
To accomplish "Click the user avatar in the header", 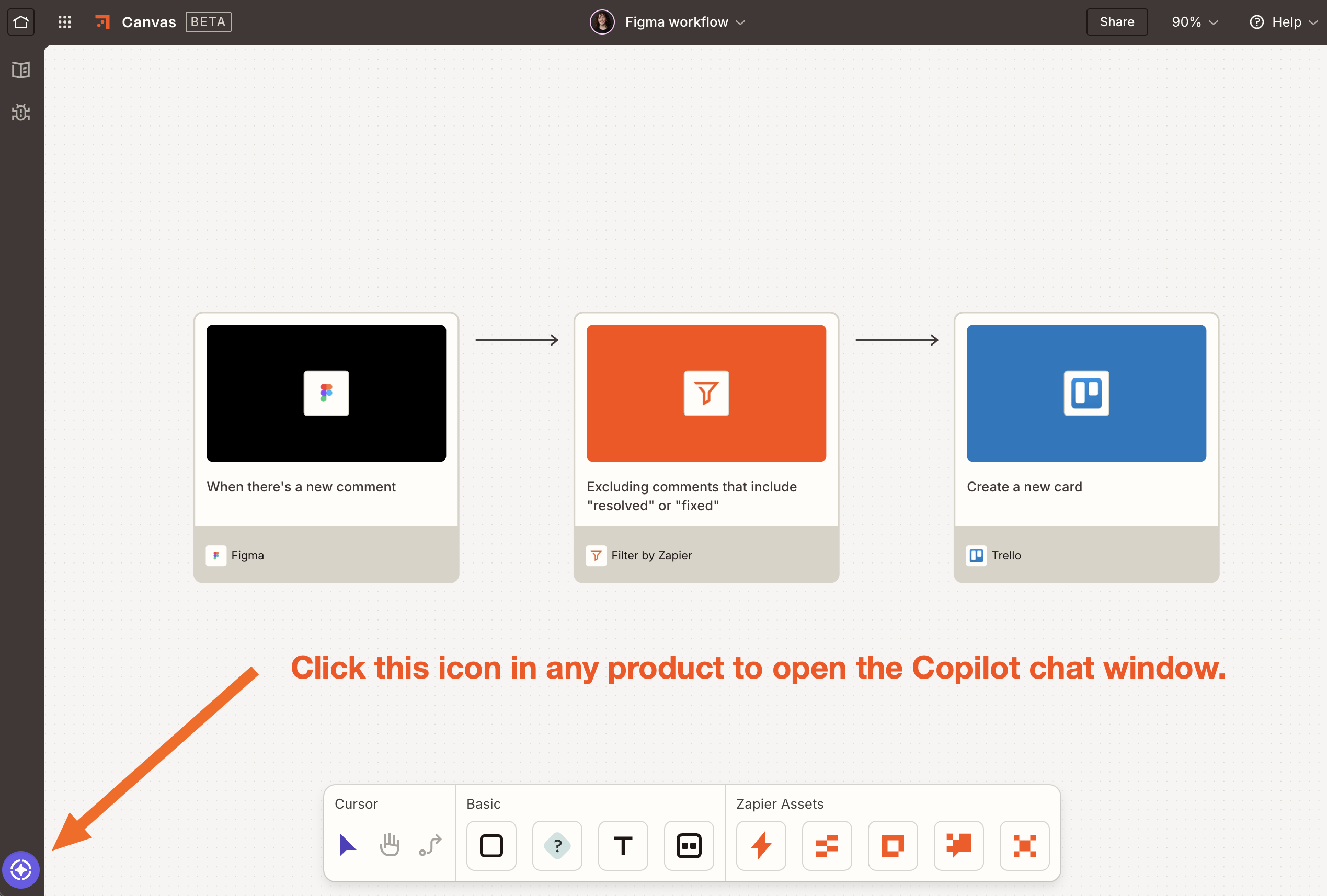I will click(x=602, y=22).
